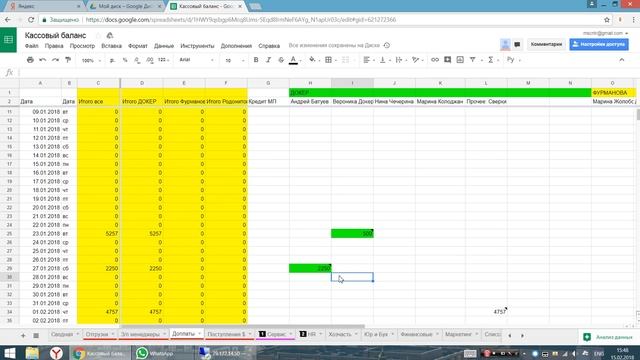Select the green cell with value 2250
640x360 pixels.
click(310, 269)
